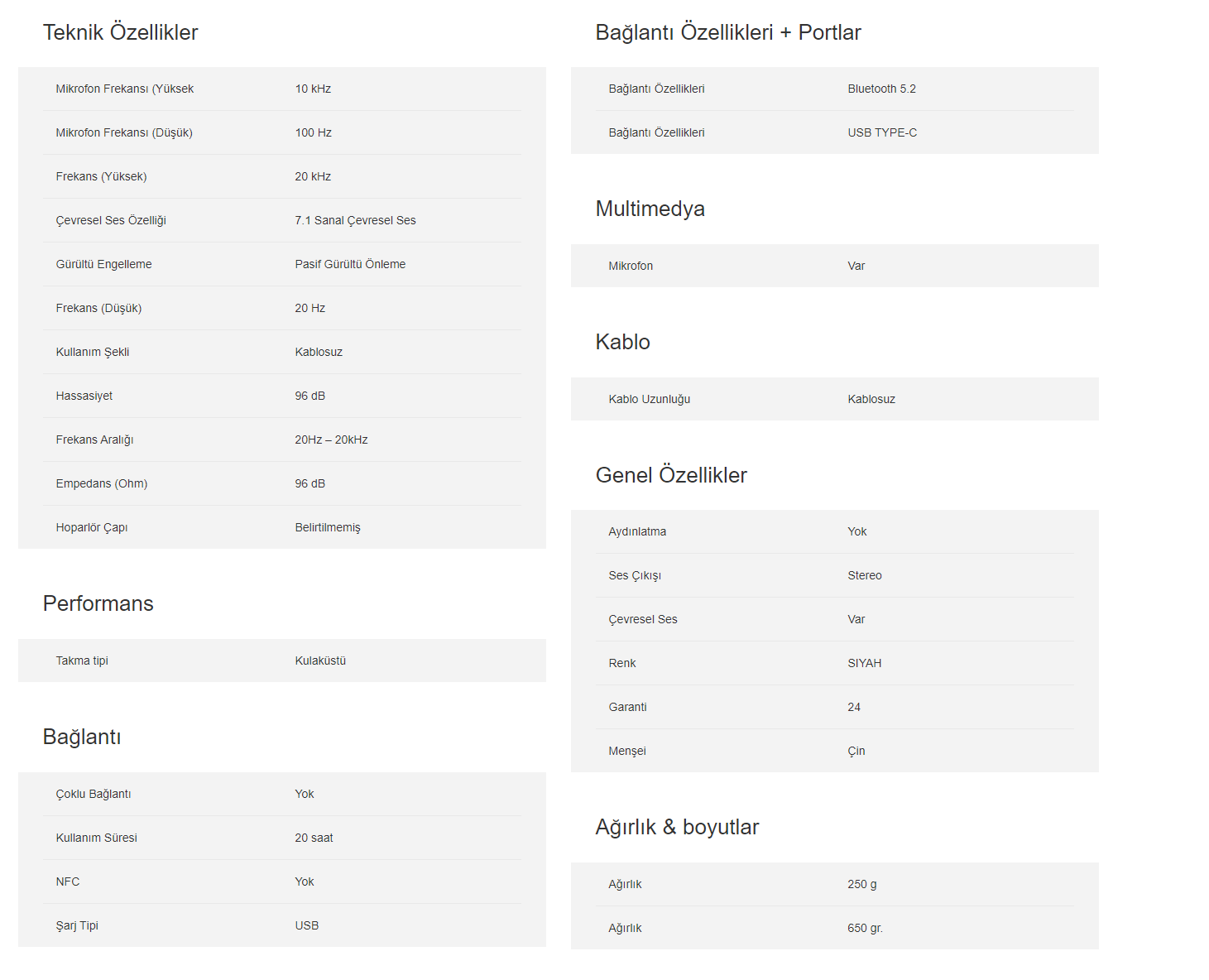Click the Mikrofon Frekansı (Yüksek label
This screenshot has height=980, width=1209.
[x=124, y=89]
